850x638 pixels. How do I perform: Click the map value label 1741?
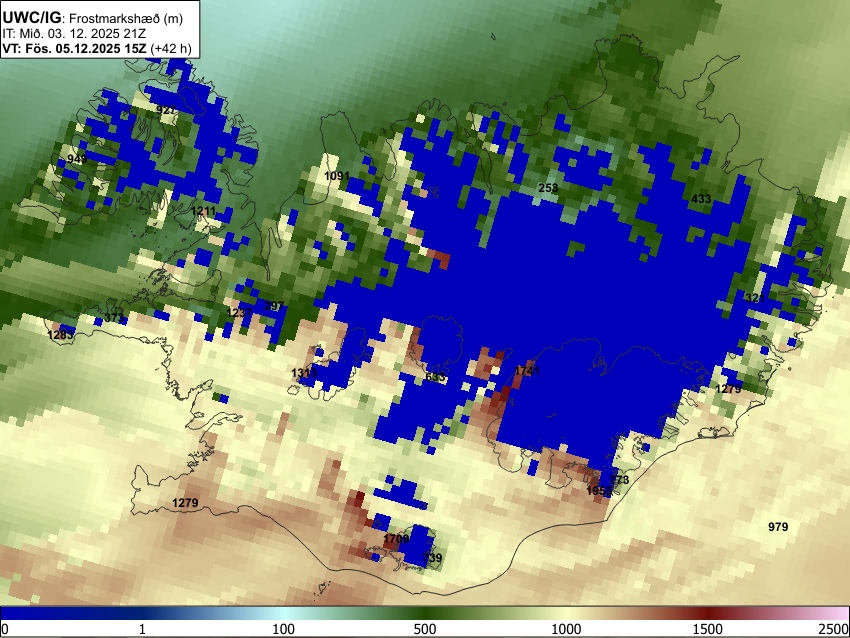click(x=527, y=371)
